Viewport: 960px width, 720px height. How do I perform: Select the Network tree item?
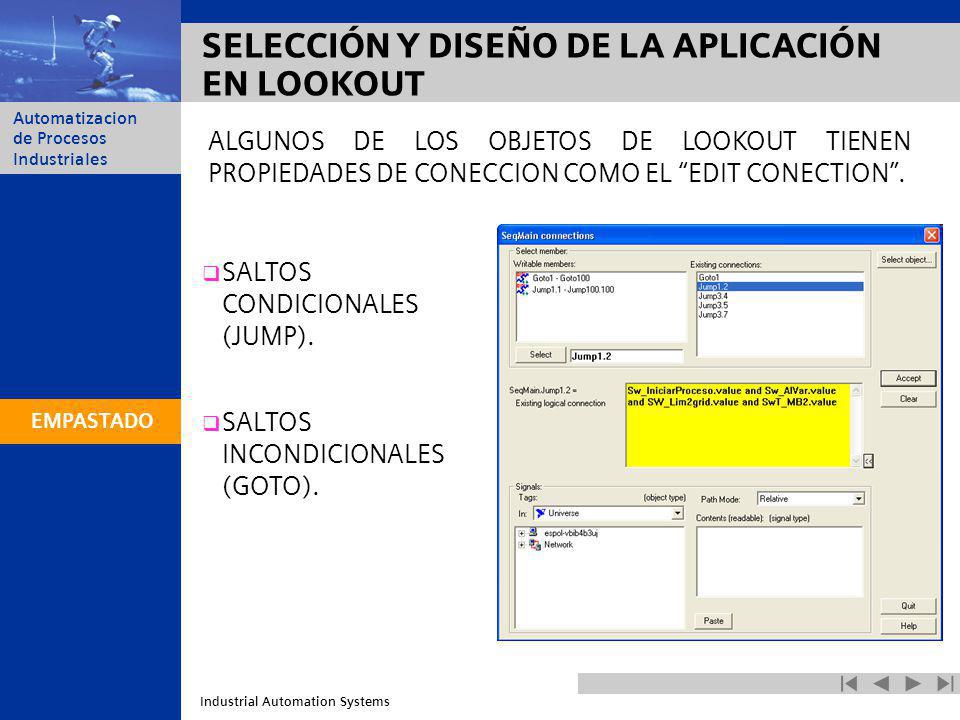click(558, 545)
